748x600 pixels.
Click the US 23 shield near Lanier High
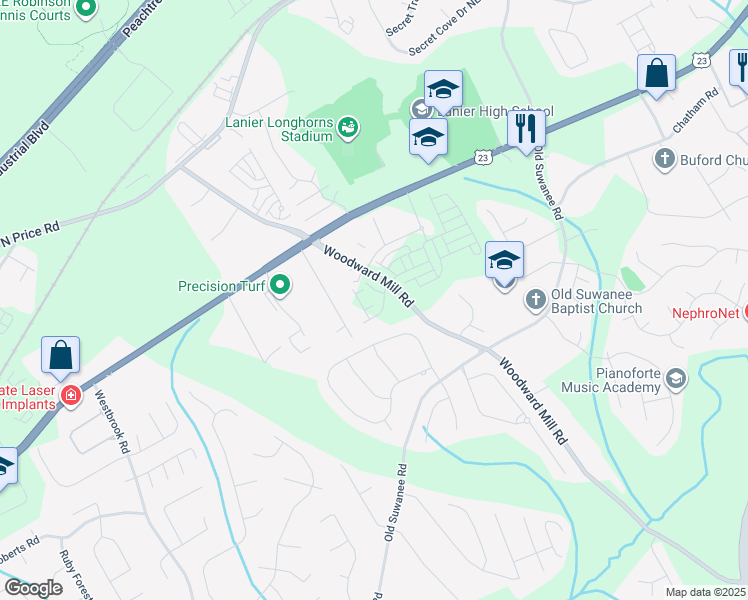point(483,157)
